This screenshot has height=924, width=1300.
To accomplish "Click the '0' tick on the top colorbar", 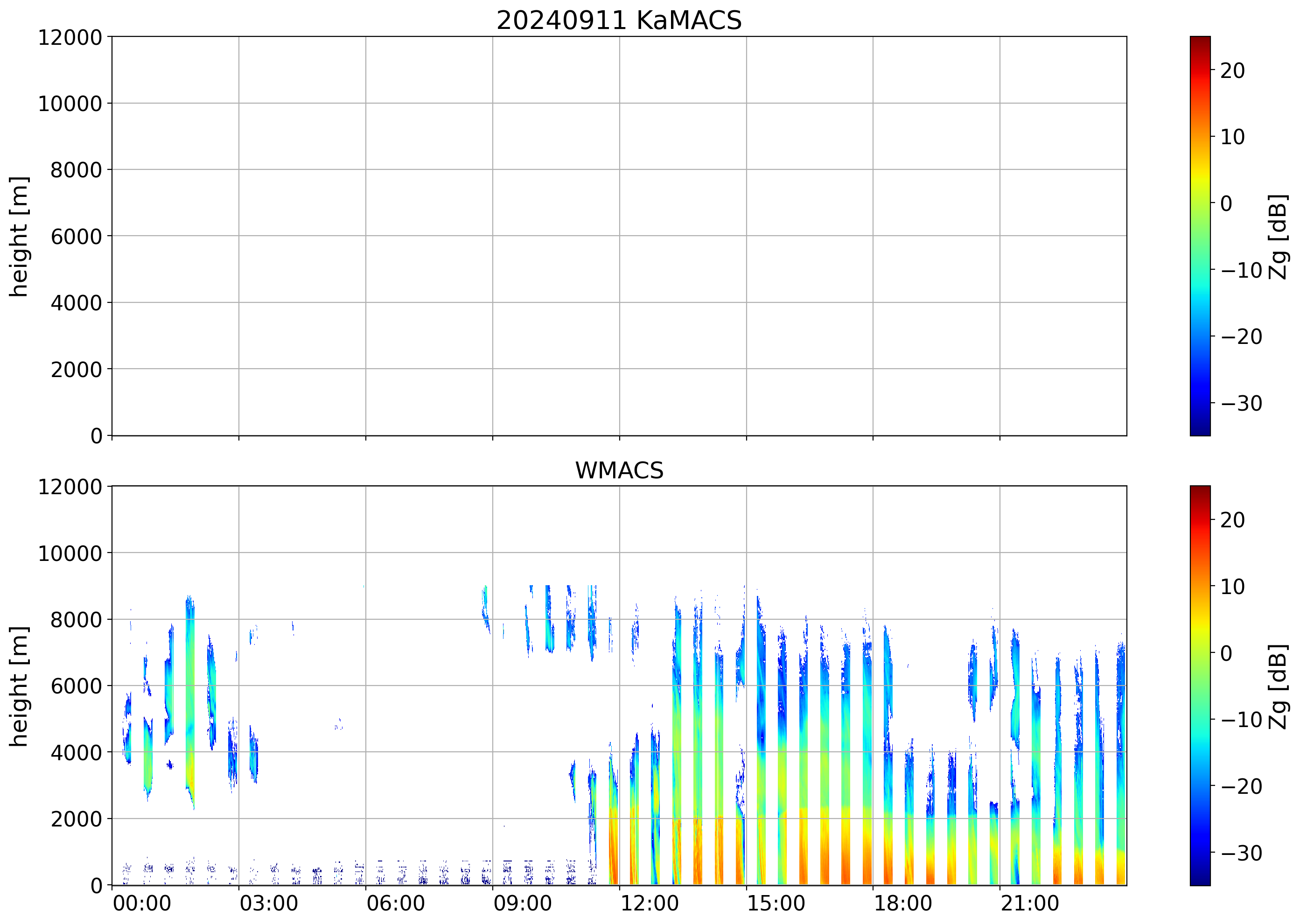I will pyautogui.click(x=1227, y=203).
